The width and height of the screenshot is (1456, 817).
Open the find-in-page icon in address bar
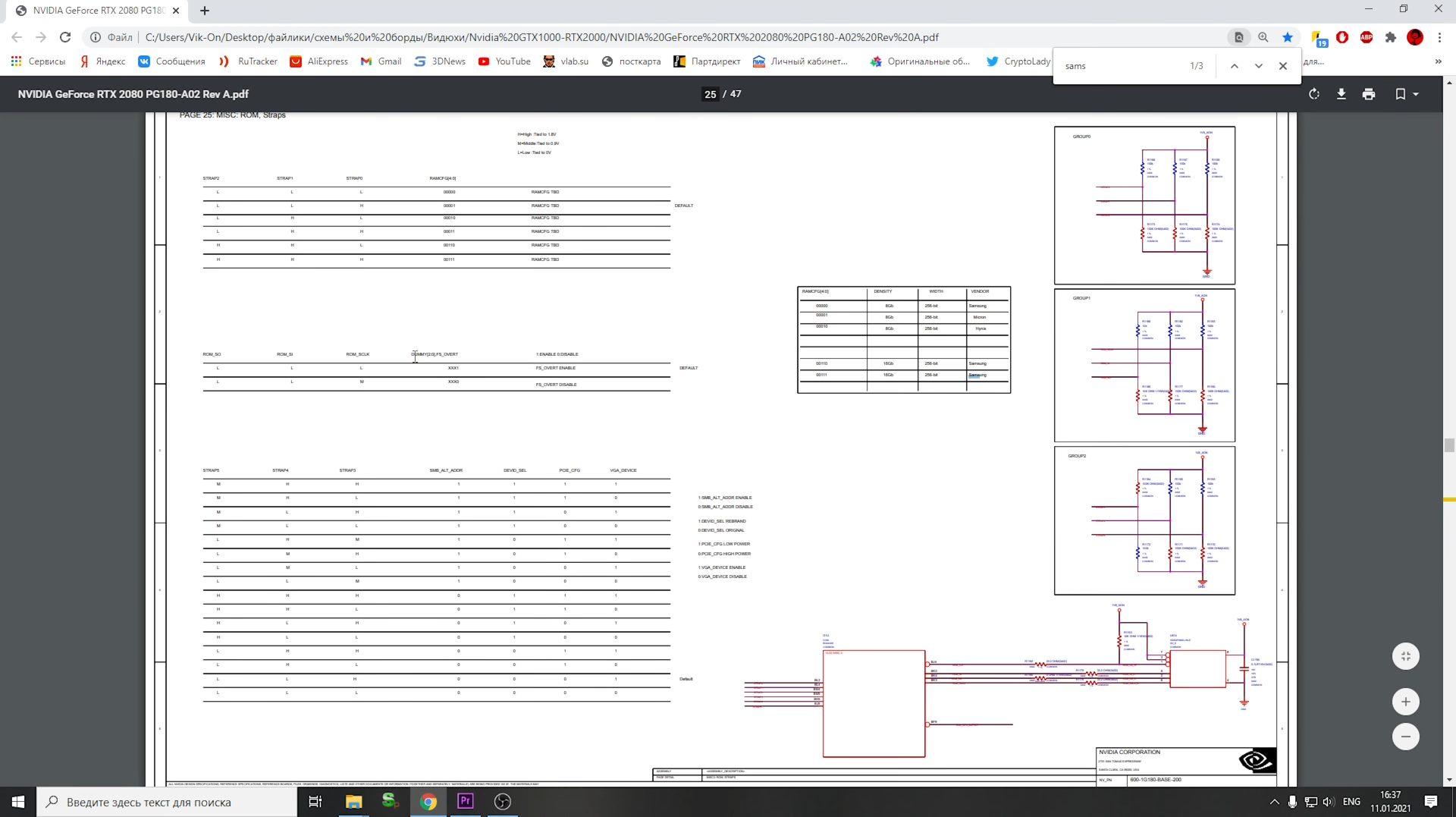(1239, 37)
